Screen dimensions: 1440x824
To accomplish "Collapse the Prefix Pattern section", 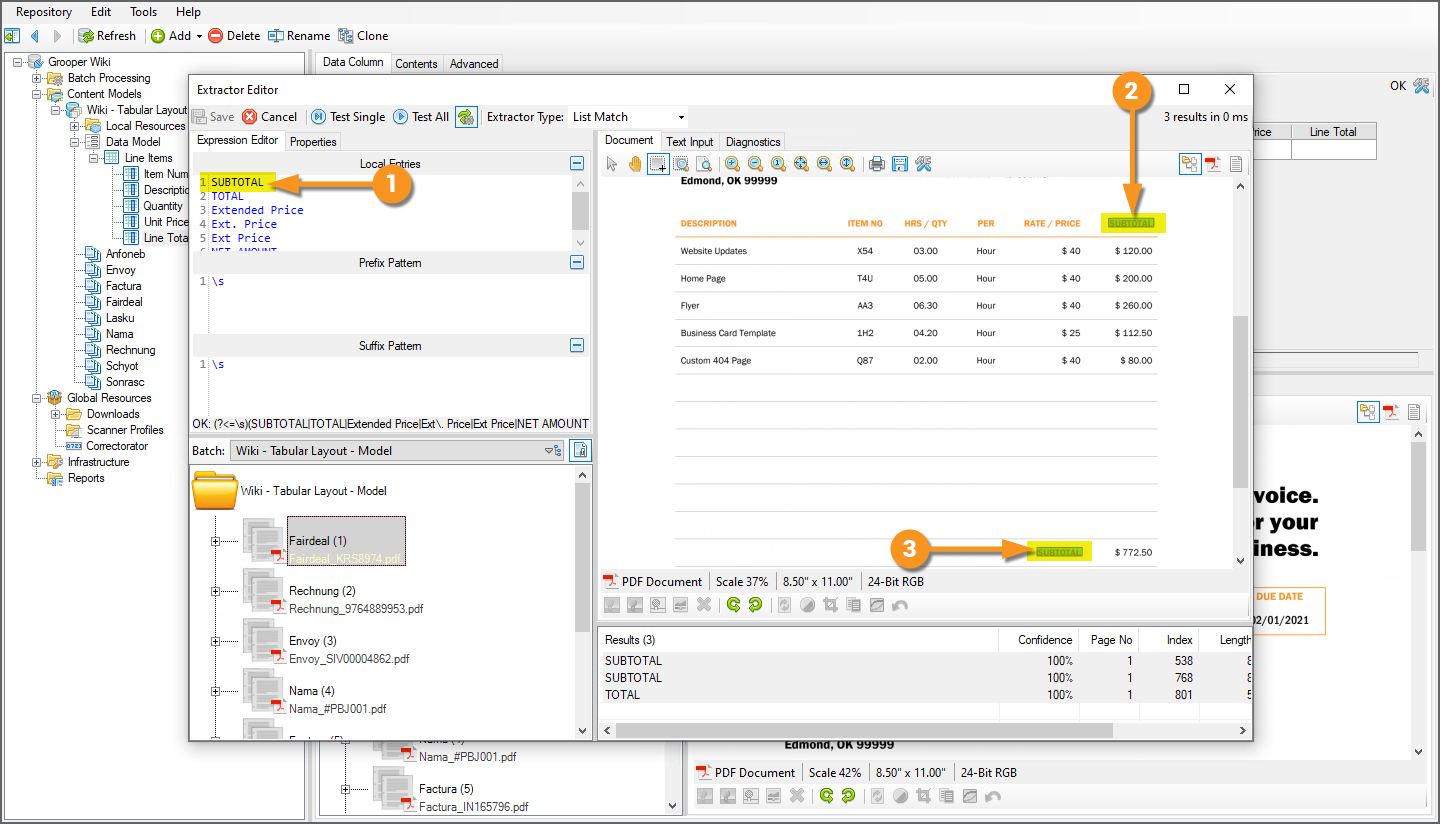I will [x=577, y=263].
